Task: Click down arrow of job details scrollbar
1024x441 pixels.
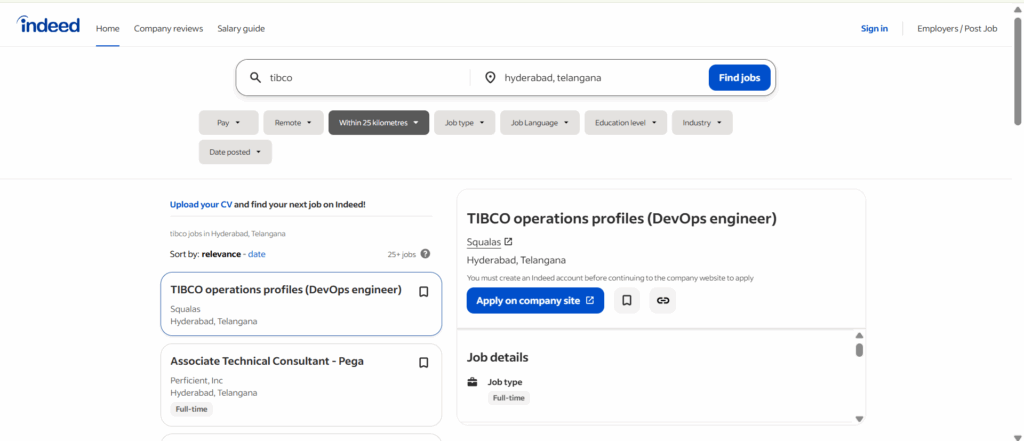Action: tap(859, 419)
